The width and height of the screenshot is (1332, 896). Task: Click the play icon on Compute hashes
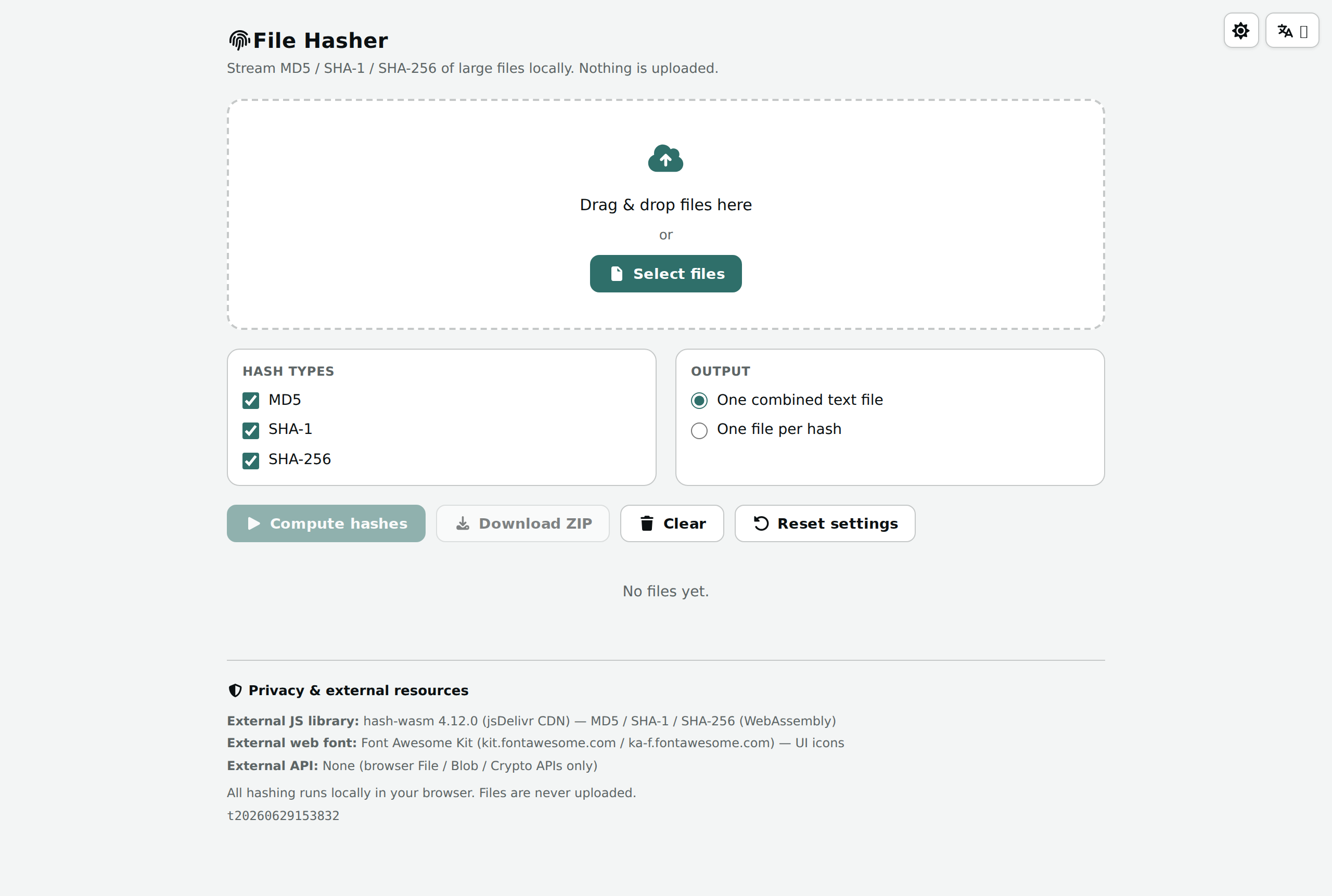[254, 523]
